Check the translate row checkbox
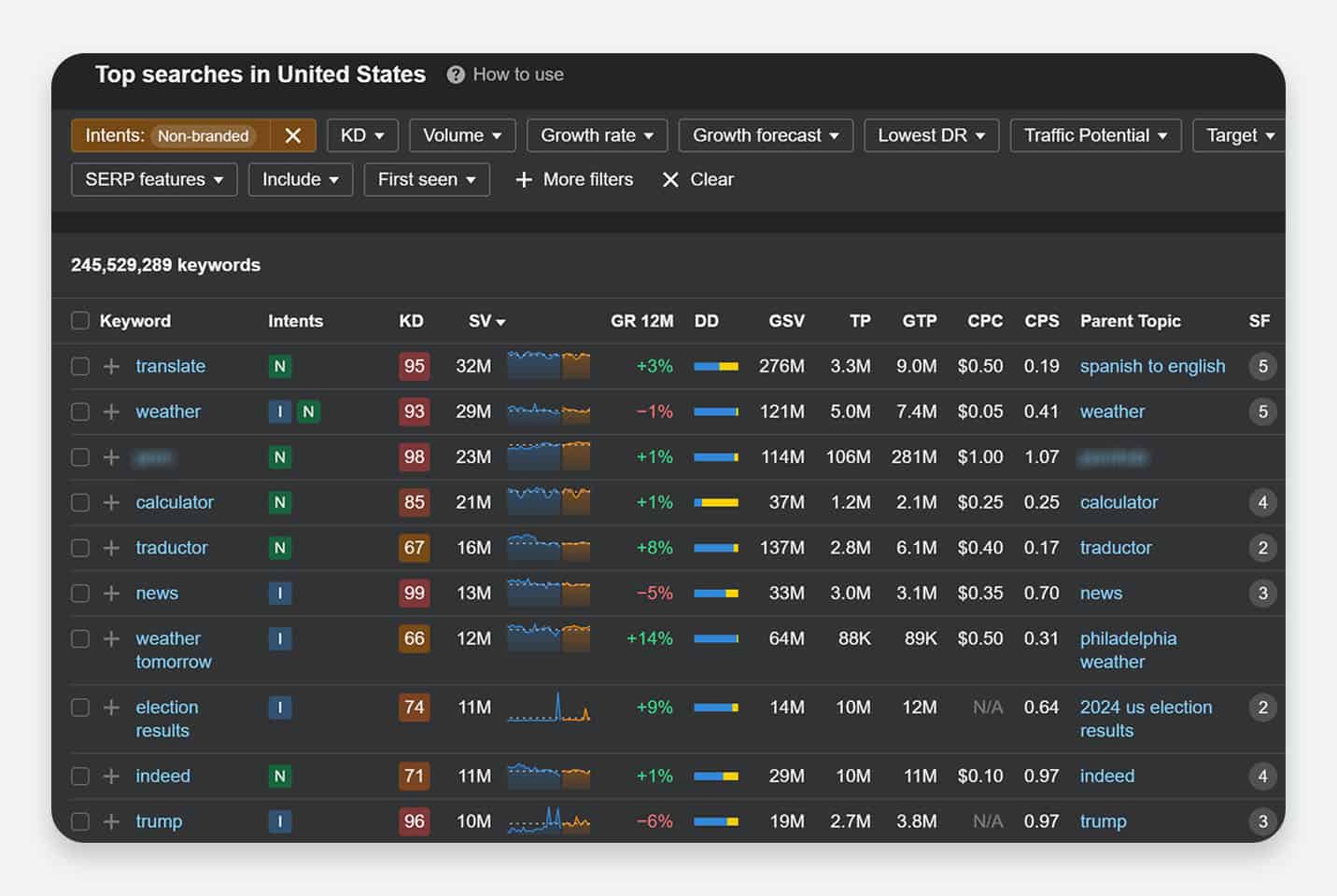This screenshot has width=1337, height=896. (80, 366)
